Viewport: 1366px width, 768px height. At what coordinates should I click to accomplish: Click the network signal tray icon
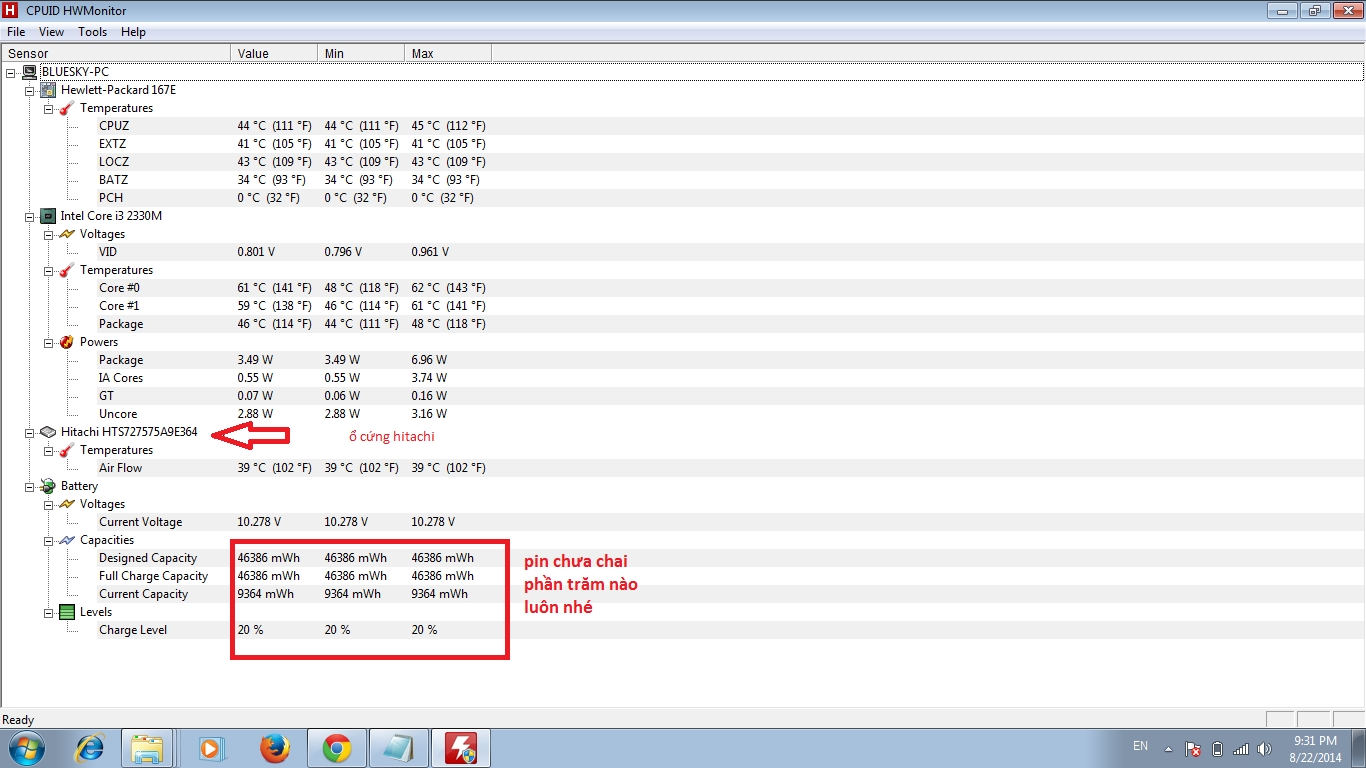(1241, 748)
